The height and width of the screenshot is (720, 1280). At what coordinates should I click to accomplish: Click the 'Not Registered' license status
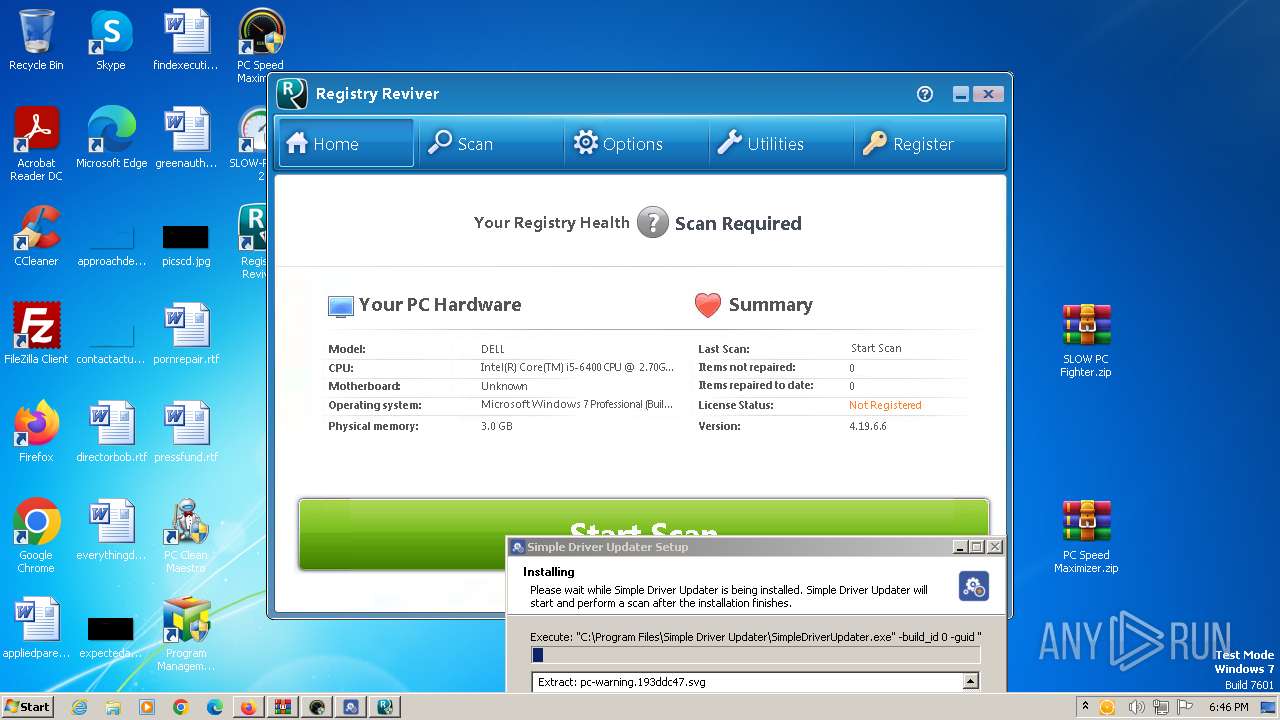tap(885, 405)
